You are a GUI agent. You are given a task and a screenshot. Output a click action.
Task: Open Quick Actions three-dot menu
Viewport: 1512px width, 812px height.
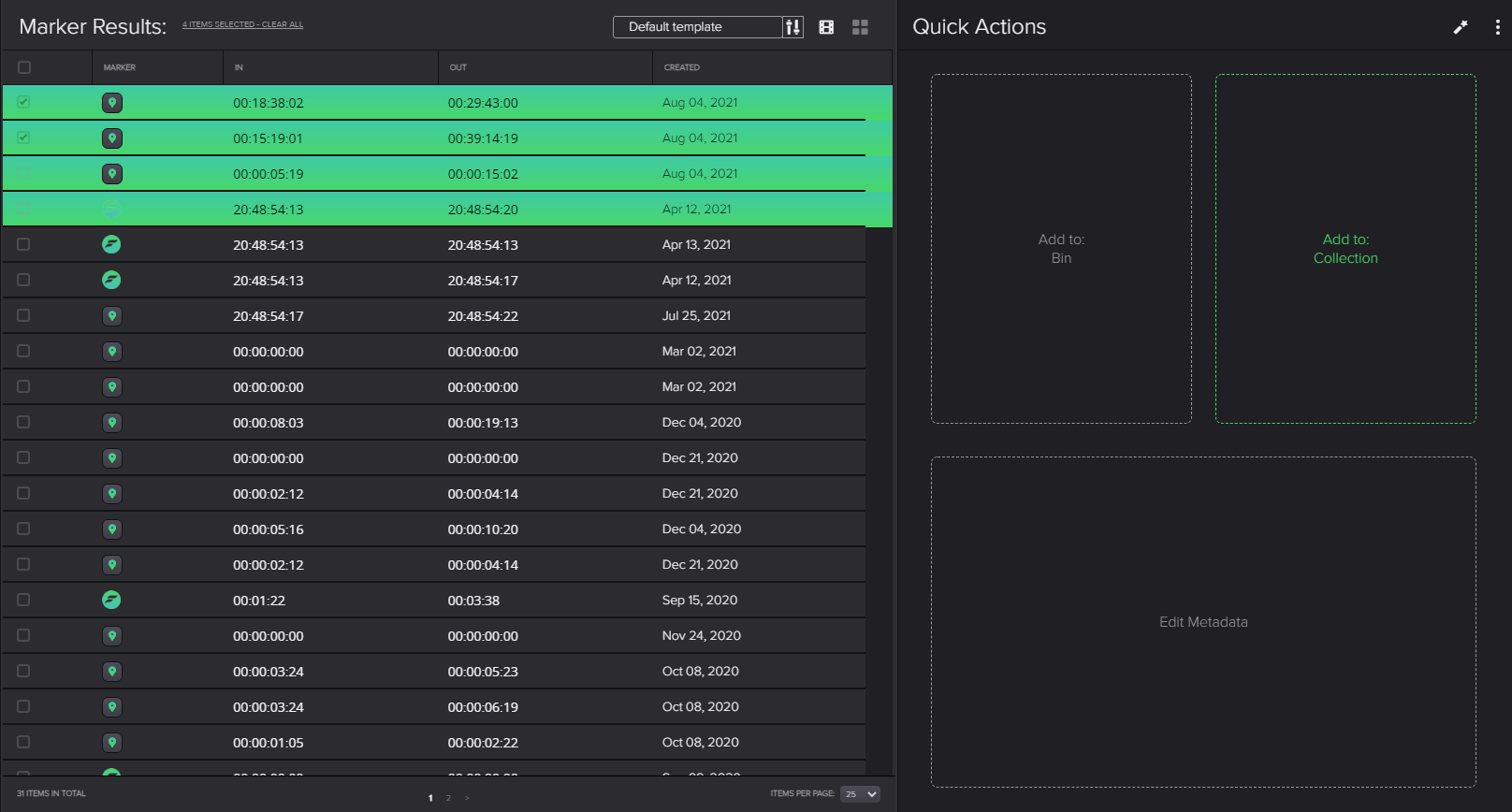(1497, 27)
